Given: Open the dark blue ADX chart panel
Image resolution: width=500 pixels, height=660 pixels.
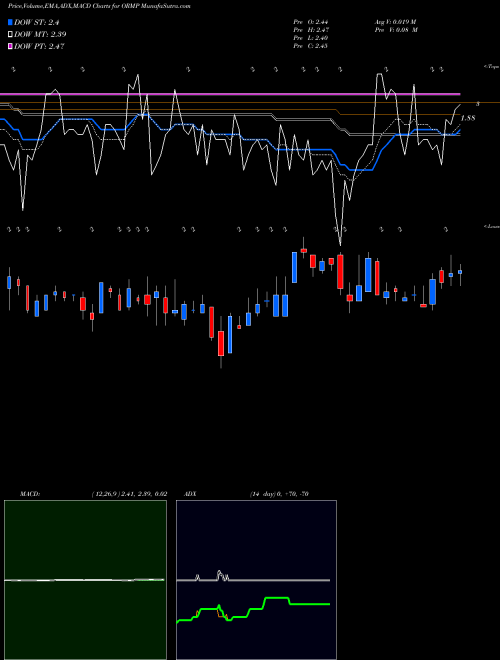Looking at the screenshot, I should tap(256, 580).
